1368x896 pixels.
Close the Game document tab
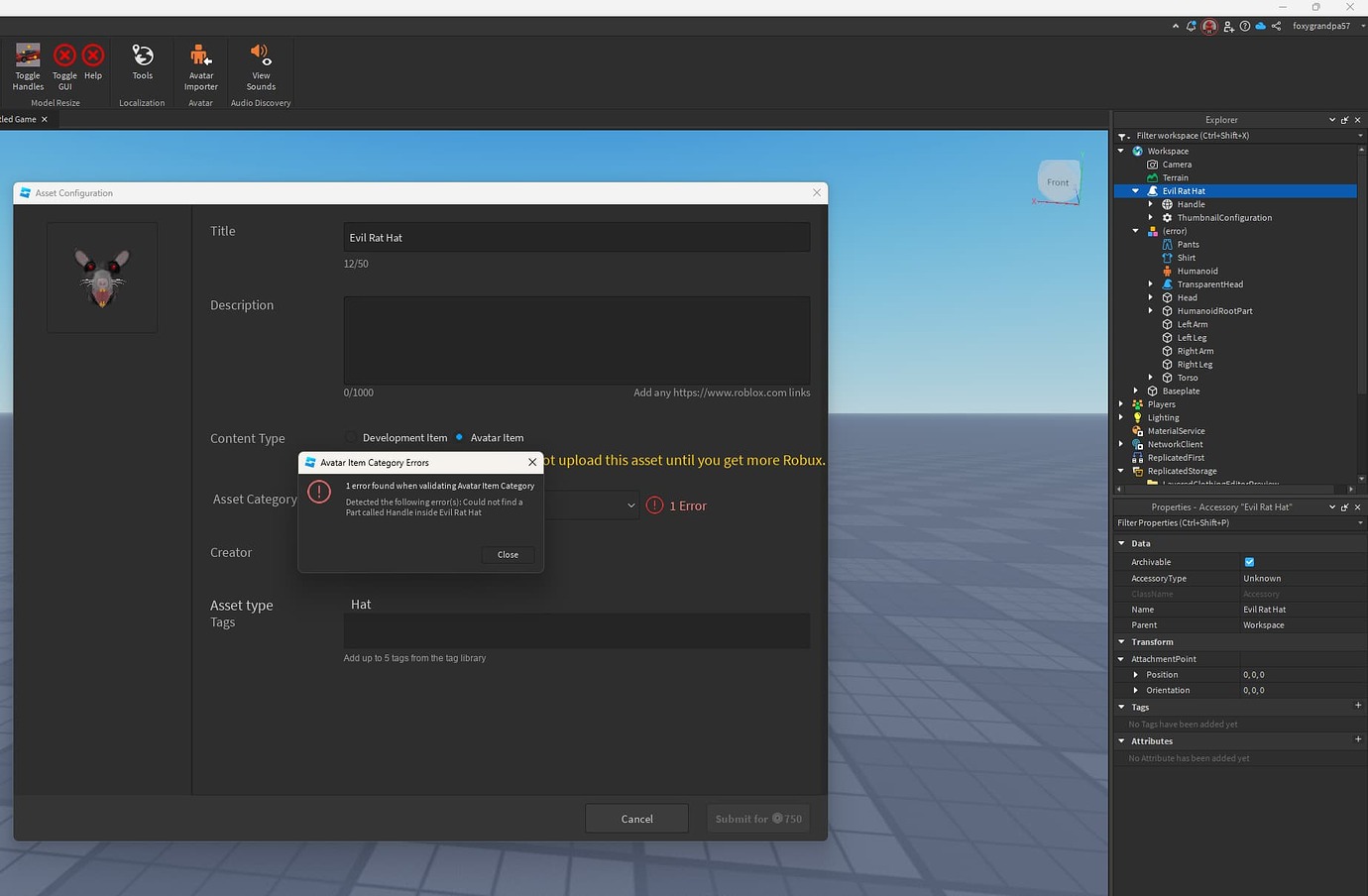(x=45, y=119)
